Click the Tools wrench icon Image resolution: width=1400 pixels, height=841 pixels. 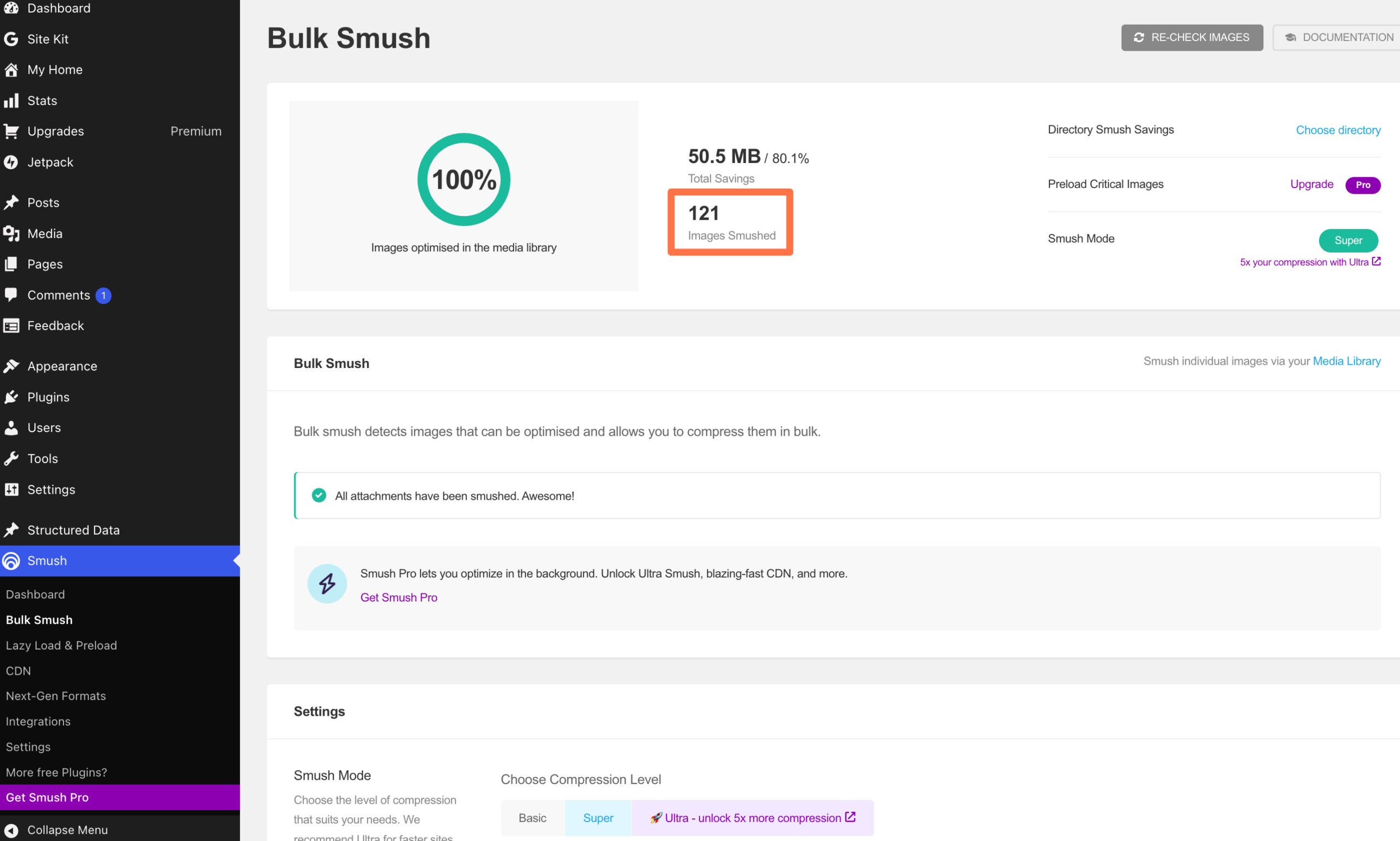pos(11,458)
